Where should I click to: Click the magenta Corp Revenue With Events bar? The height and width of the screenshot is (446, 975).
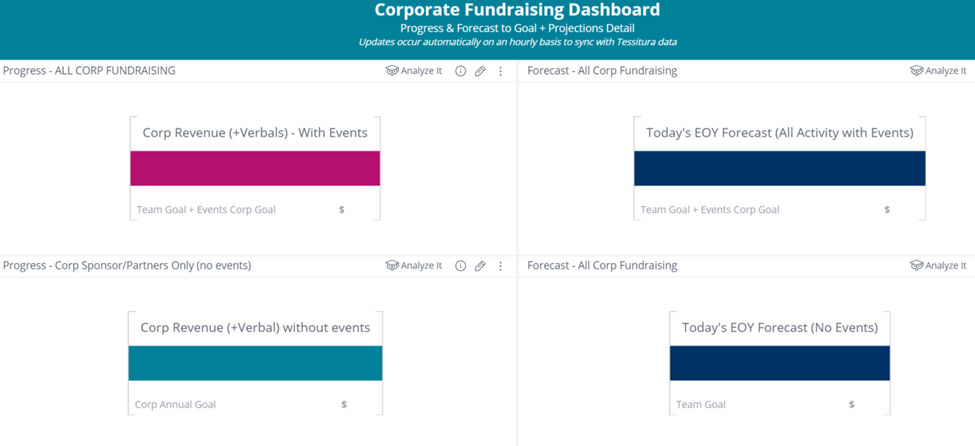[x=255, y=168]
